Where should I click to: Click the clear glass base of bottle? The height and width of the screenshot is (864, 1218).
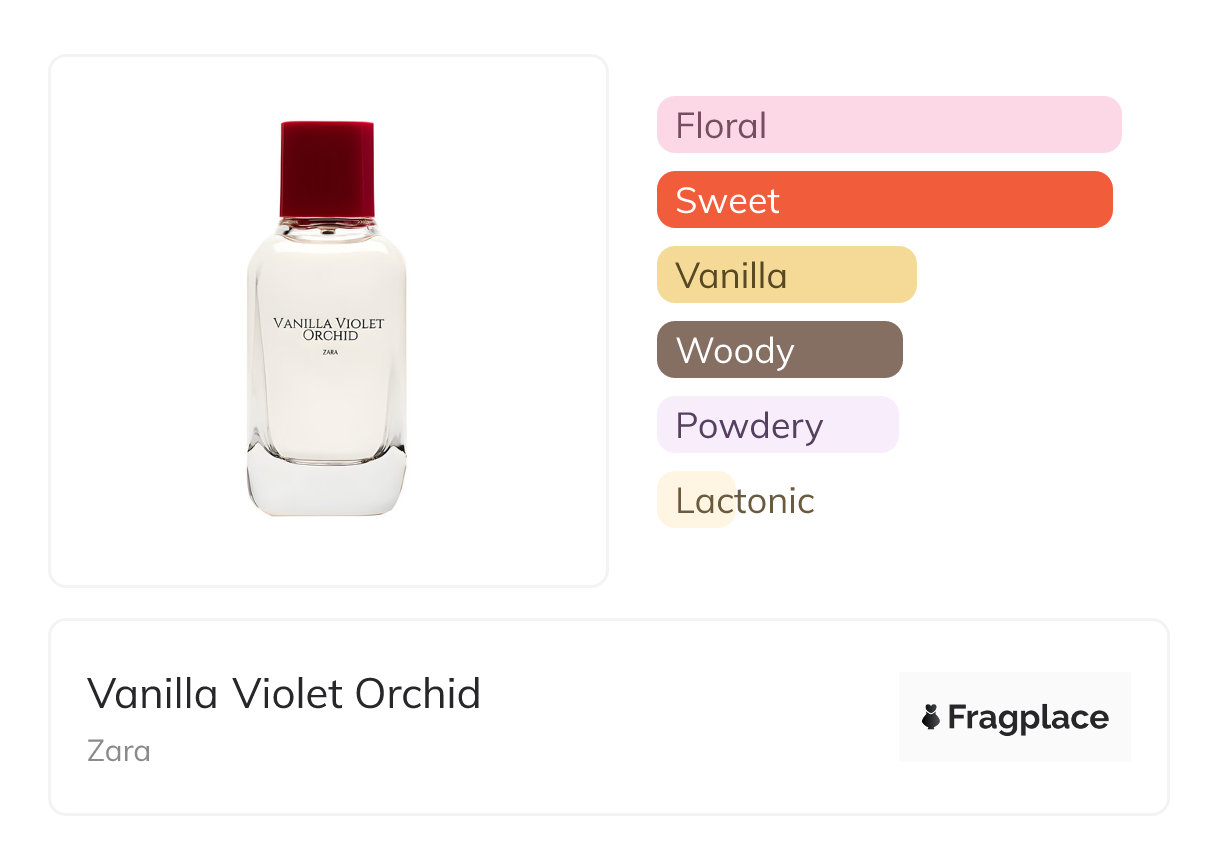pos(327,485)
